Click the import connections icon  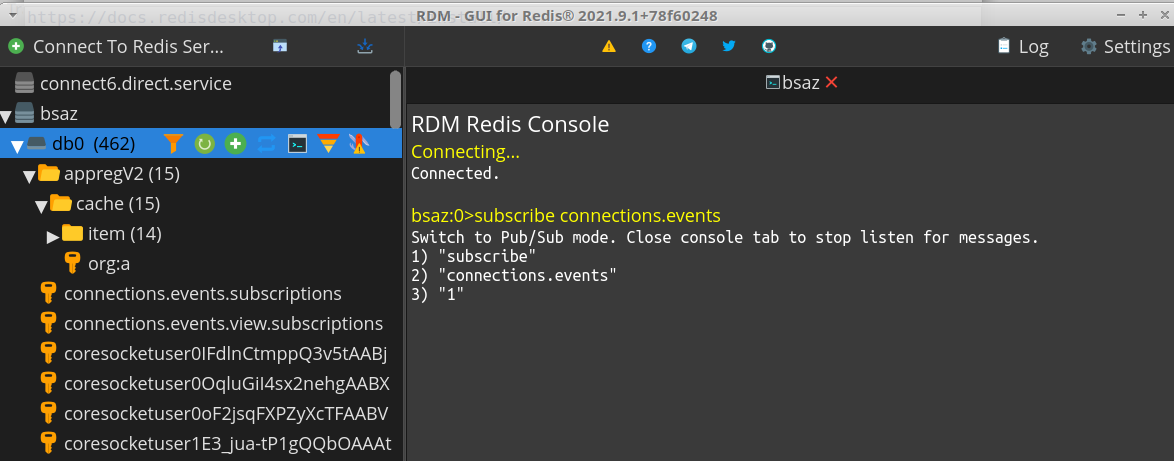tap(365, 47)
